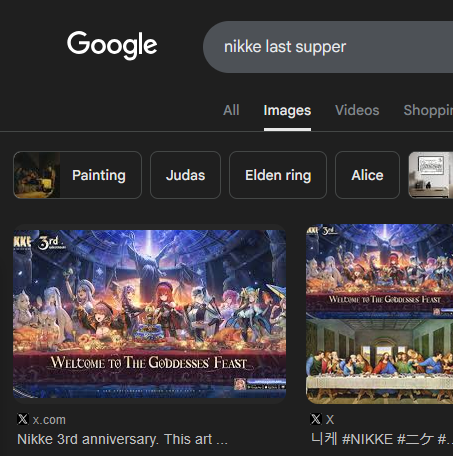Switch to the Shopping tab

(428, 110)
